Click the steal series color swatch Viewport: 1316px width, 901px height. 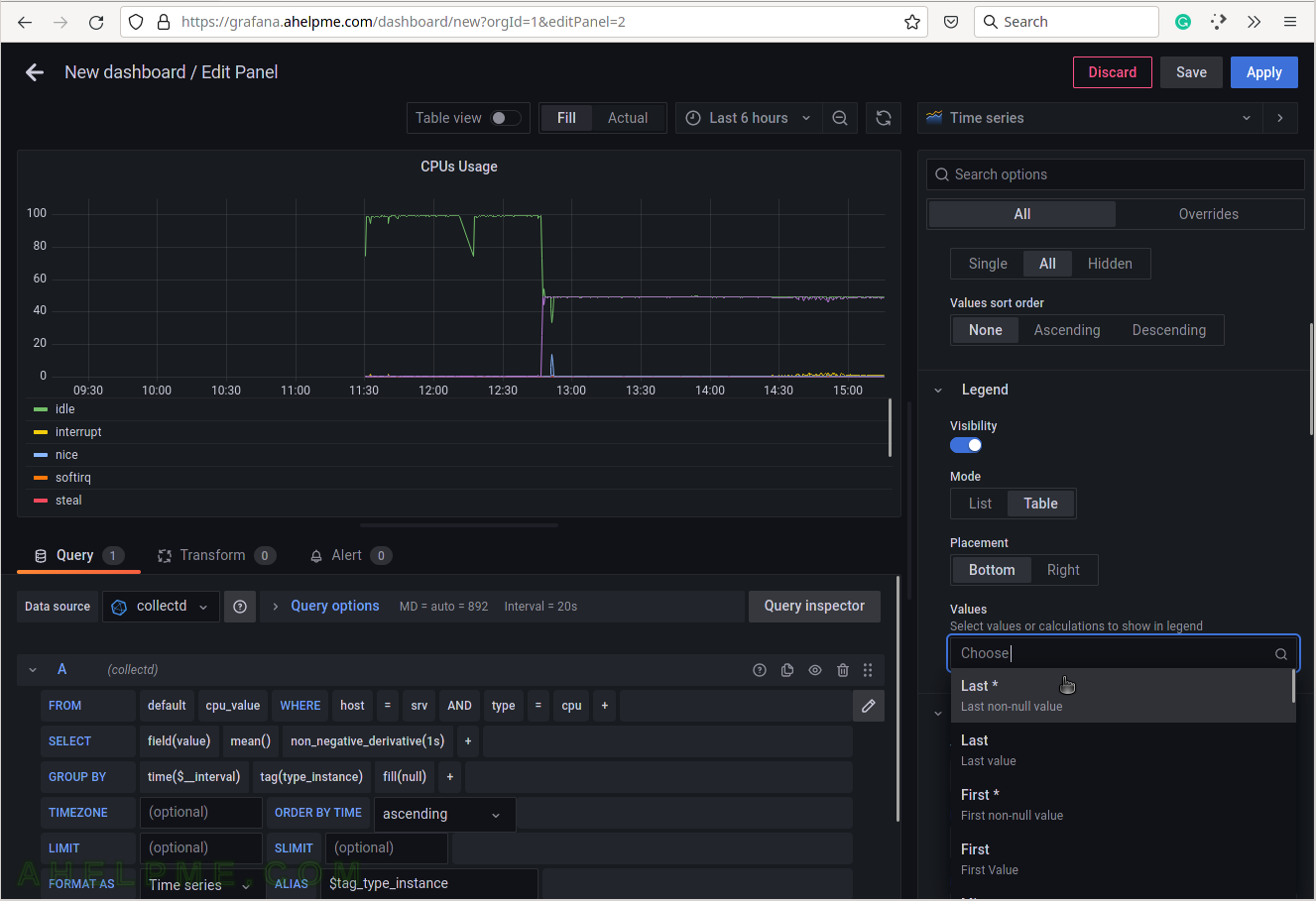pyautogui.click(x=41, y=501)
